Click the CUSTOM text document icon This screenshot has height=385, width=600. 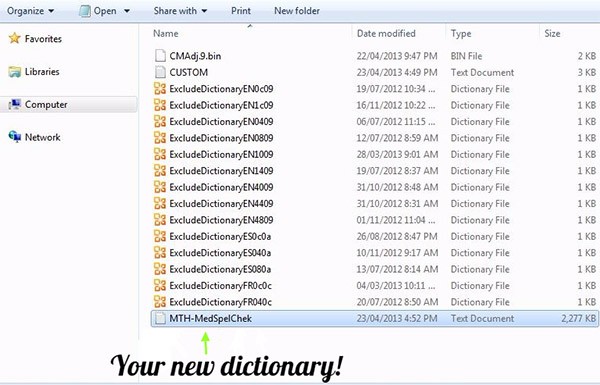point(160,72)
